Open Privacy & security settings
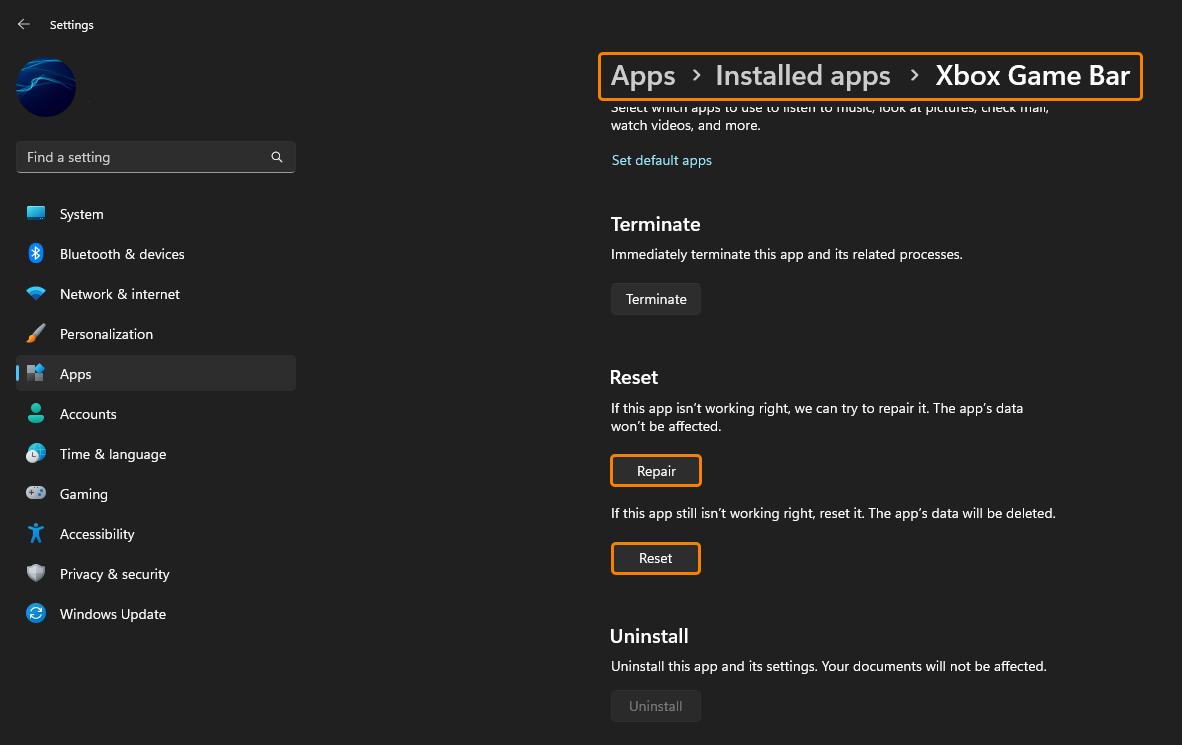This screenshot has width=1182, height=745. [x=155, y=574]
